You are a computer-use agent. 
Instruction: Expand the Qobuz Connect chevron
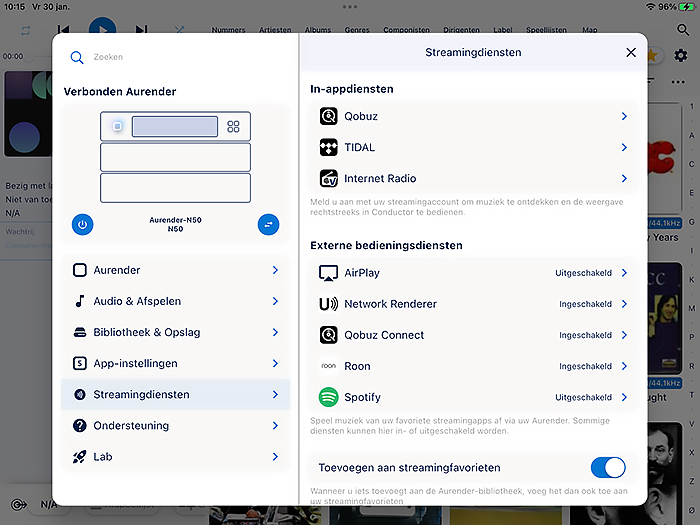(x=624, y=335)
